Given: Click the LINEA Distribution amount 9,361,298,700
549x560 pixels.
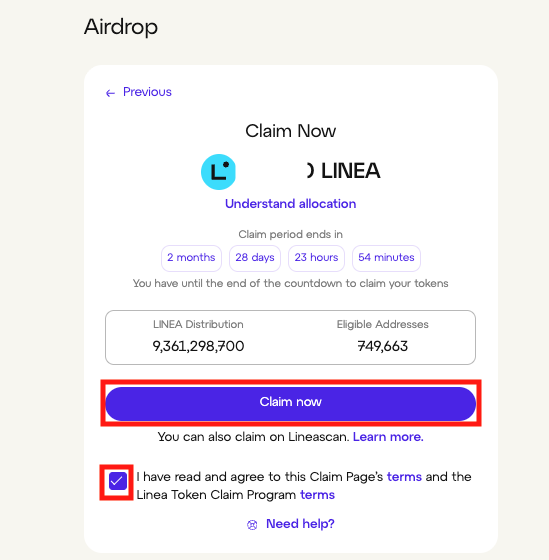Looking at the screenshot, I should pos(198,346).
